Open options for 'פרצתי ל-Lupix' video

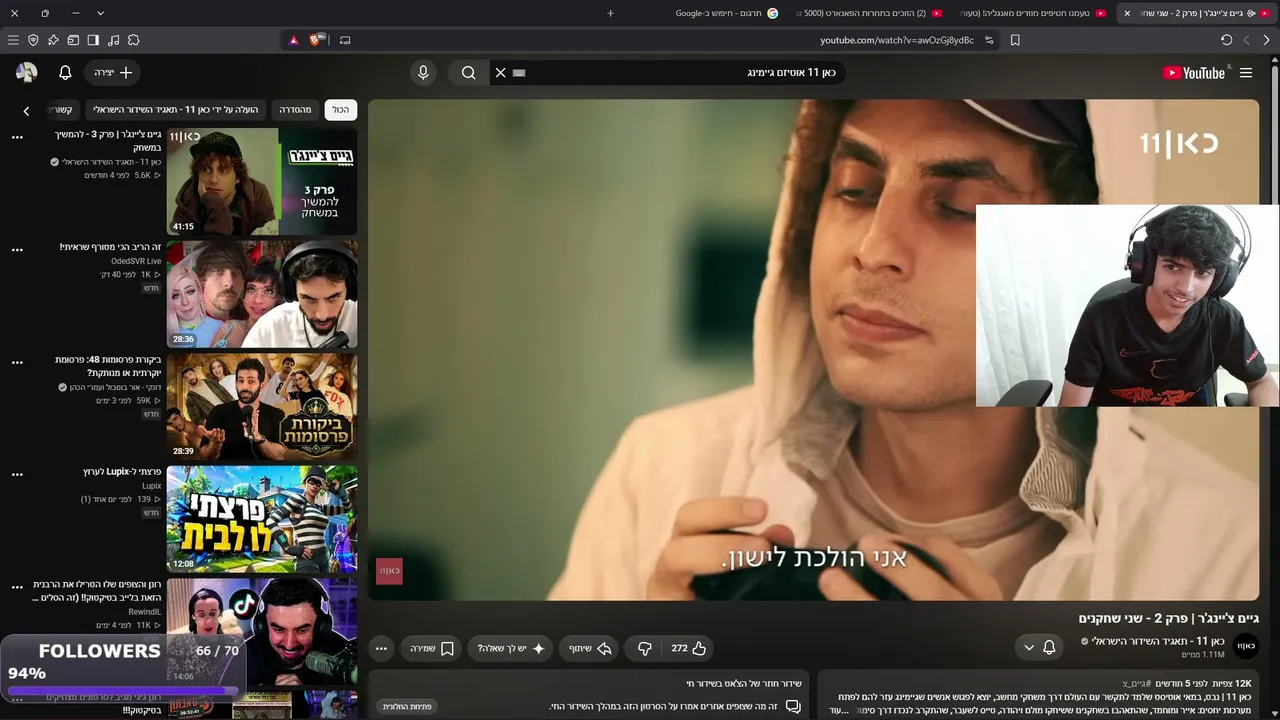coord(17,475)
